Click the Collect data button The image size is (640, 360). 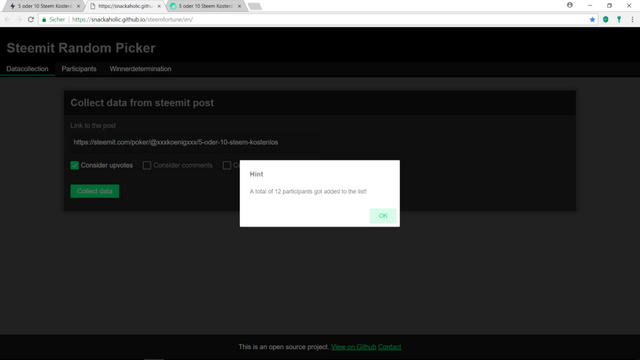95,191
